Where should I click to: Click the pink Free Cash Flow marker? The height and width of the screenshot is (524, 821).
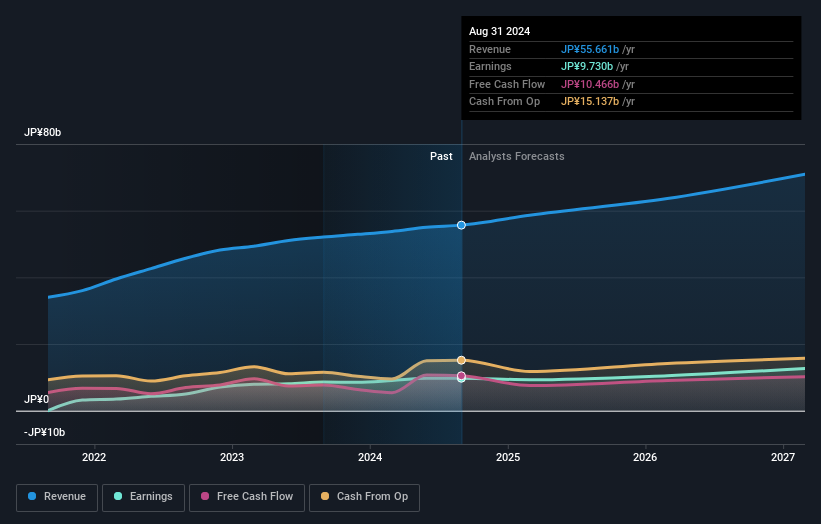461,375
